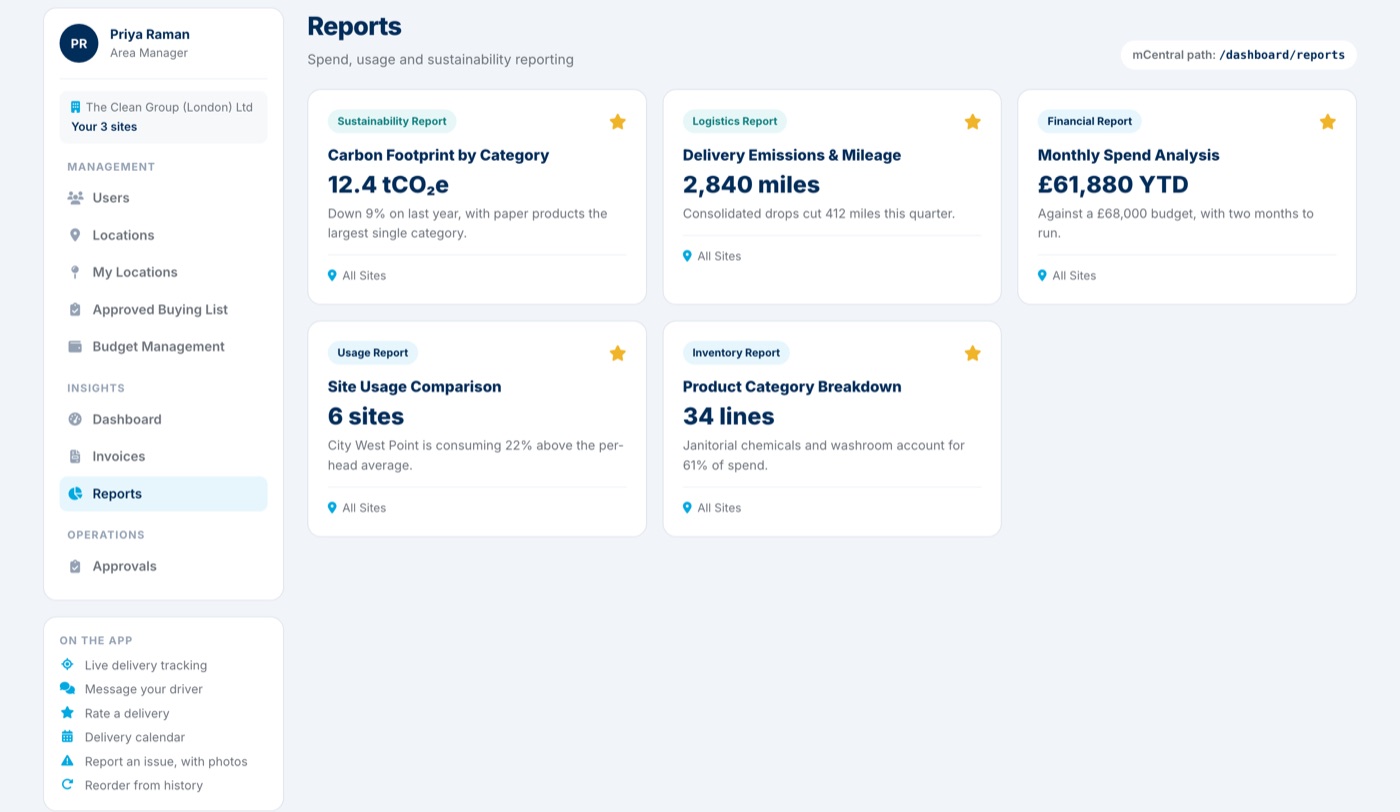This screenshot has height=812, width=1400.
Task: Click the £61,880 YTD figure
Action: click(x=1113, y=185)
